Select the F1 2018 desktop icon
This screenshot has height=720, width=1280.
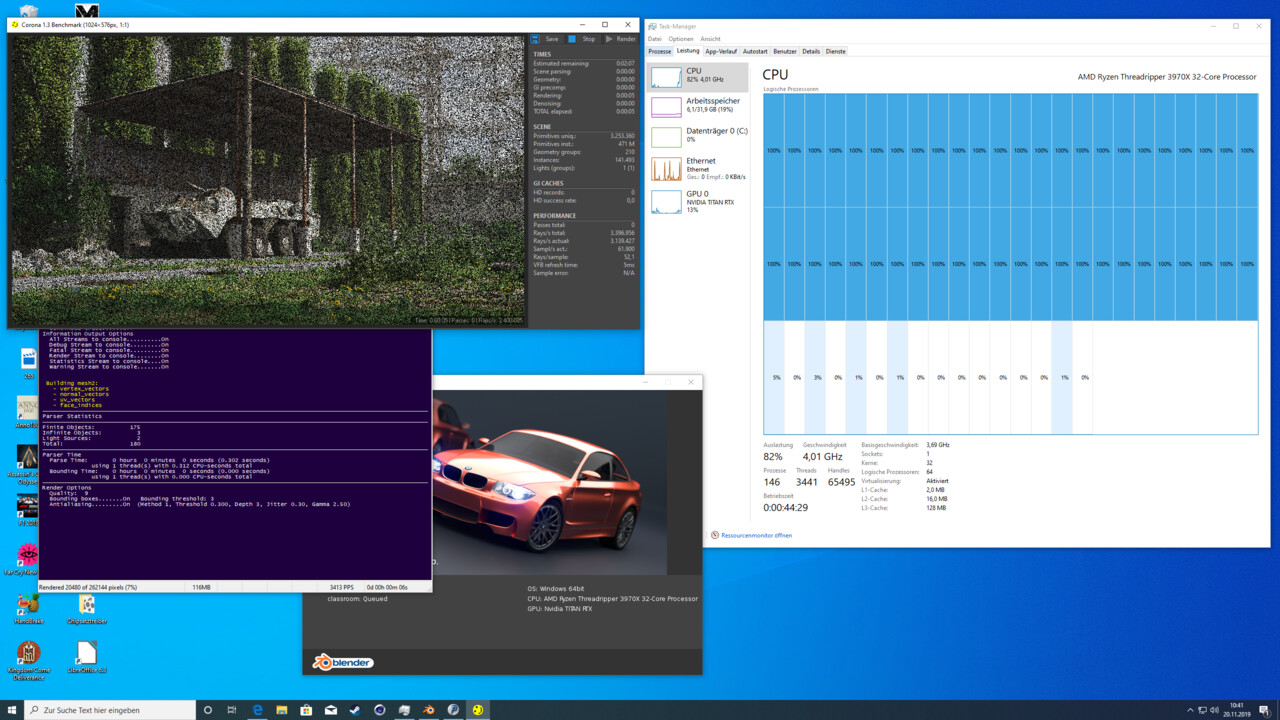(28, 509)
